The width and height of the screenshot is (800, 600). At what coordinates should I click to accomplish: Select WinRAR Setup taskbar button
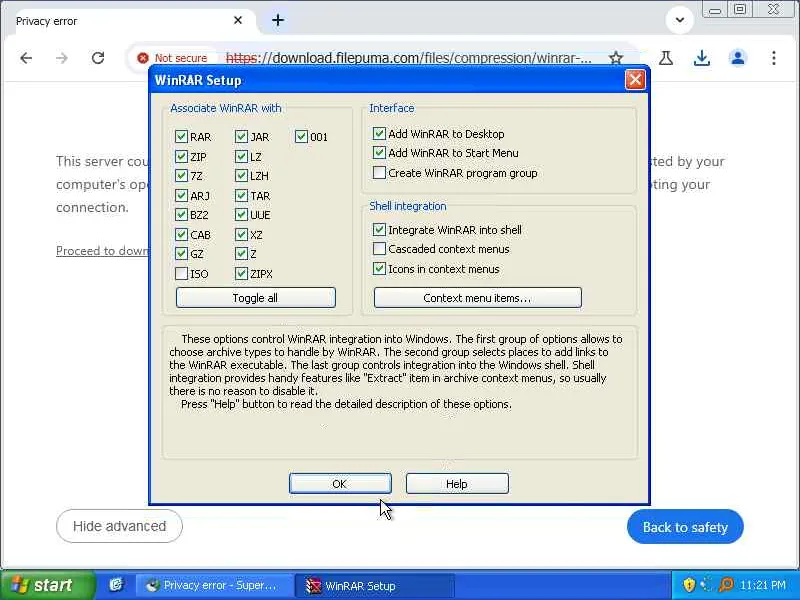[373, 585]
